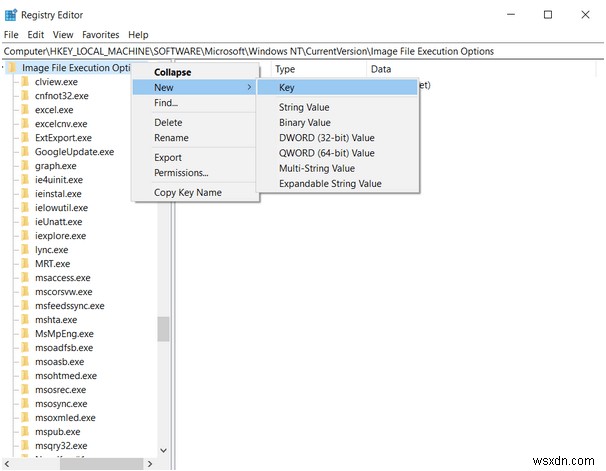606x471 pixels.
Task: Click the msaccess.exe folder icon
Action: point(25,278)
